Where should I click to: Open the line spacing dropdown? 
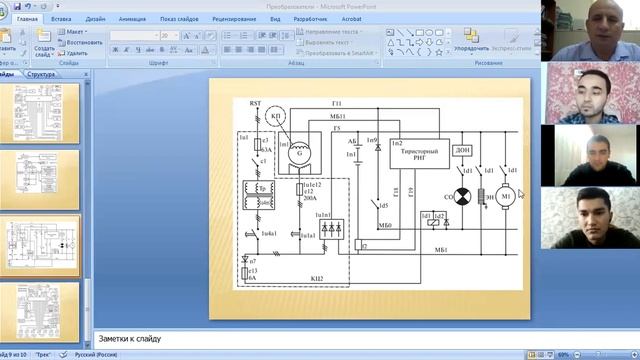[287, 36]
